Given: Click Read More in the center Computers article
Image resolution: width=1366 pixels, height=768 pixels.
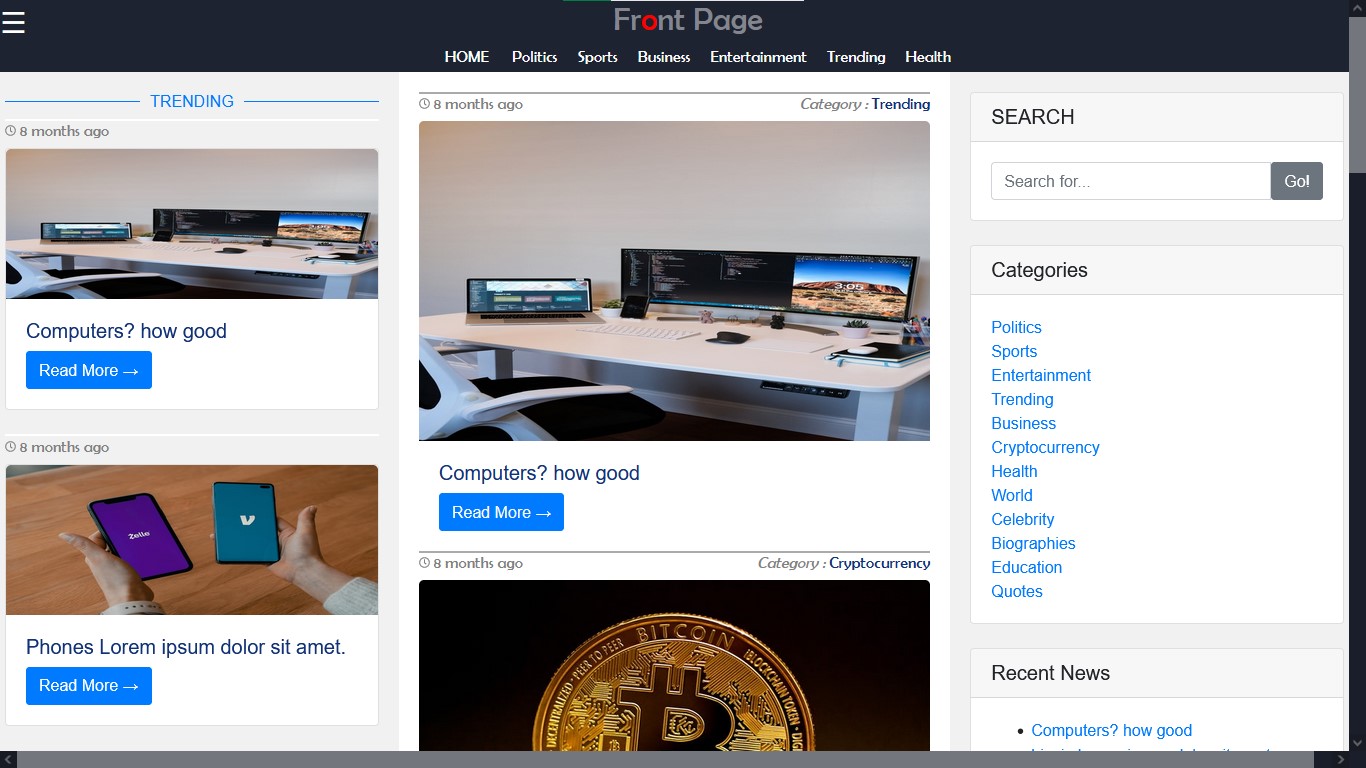Looking at the screenshot, I should click(x=501, y=512).
